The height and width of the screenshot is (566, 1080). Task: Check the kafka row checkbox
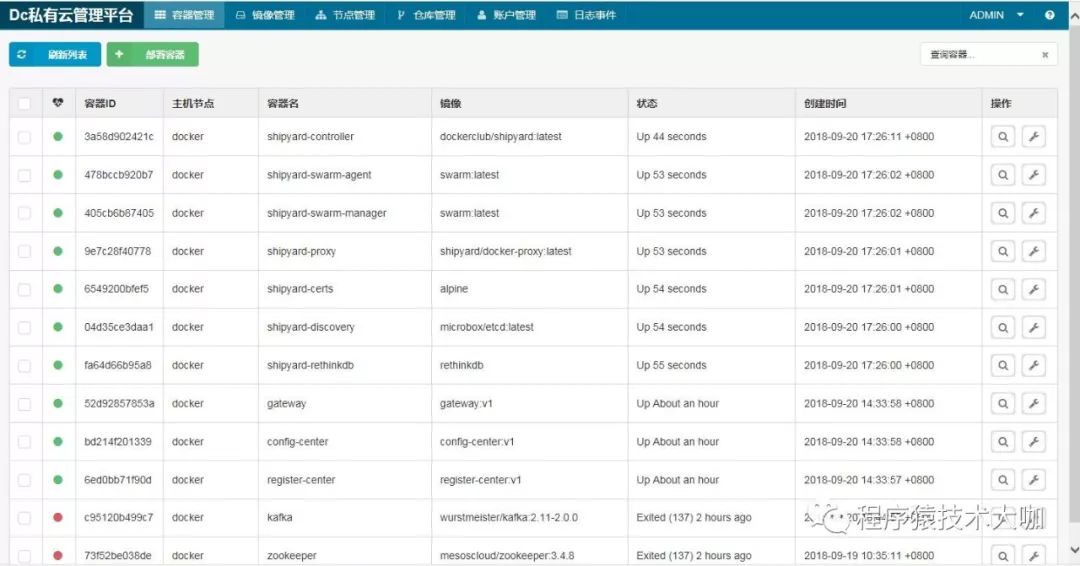tap(24, 518)
